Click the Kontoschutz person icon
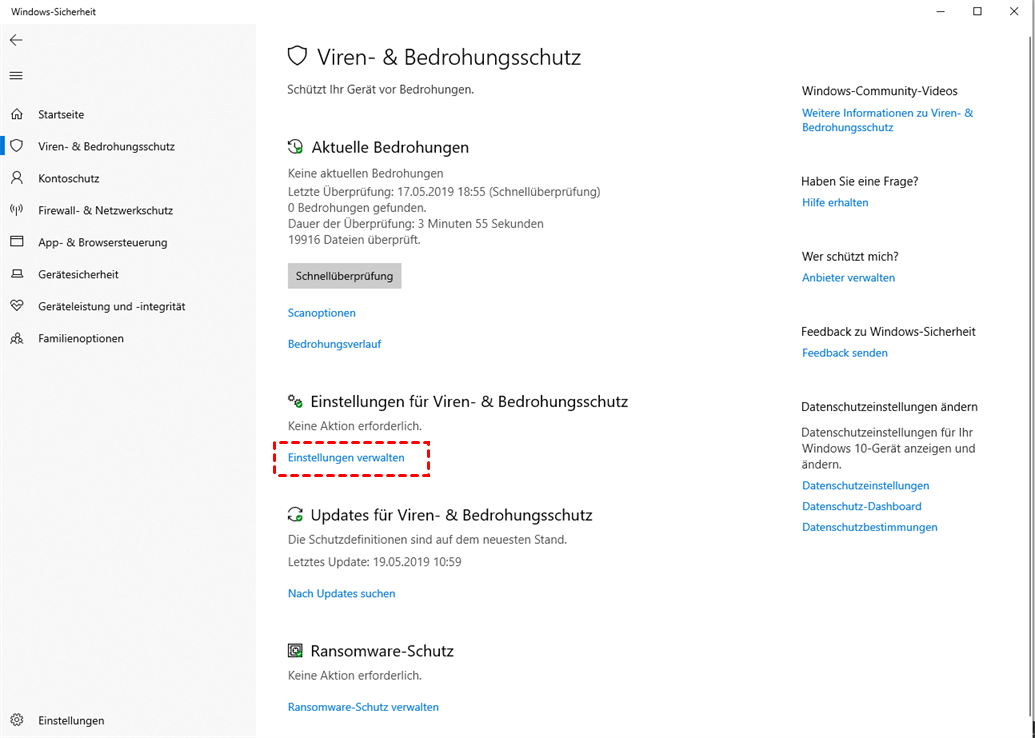1035x738 pixels. point(17,178)
